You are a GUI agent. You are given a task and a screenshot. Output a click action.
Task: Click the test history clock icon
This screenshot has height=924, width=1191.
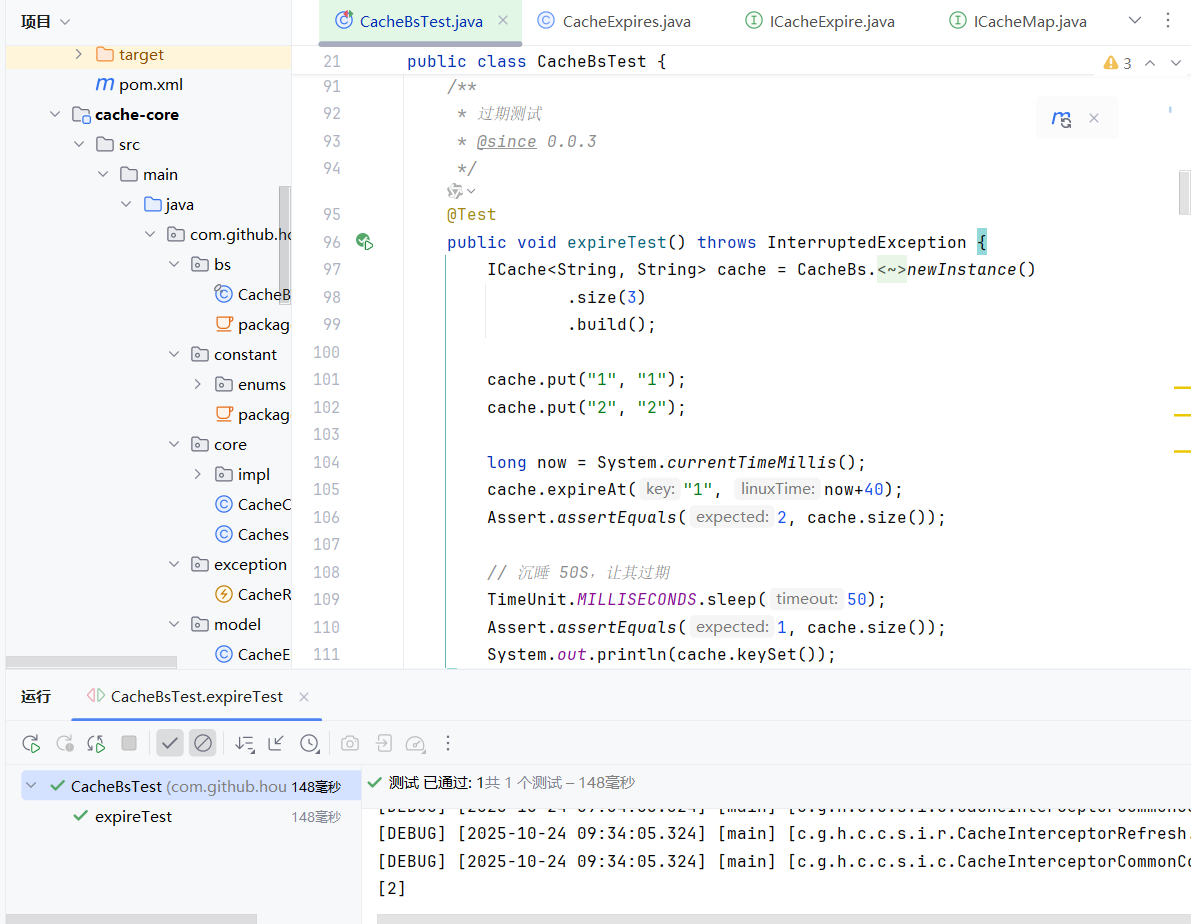[x=310, y=743]
